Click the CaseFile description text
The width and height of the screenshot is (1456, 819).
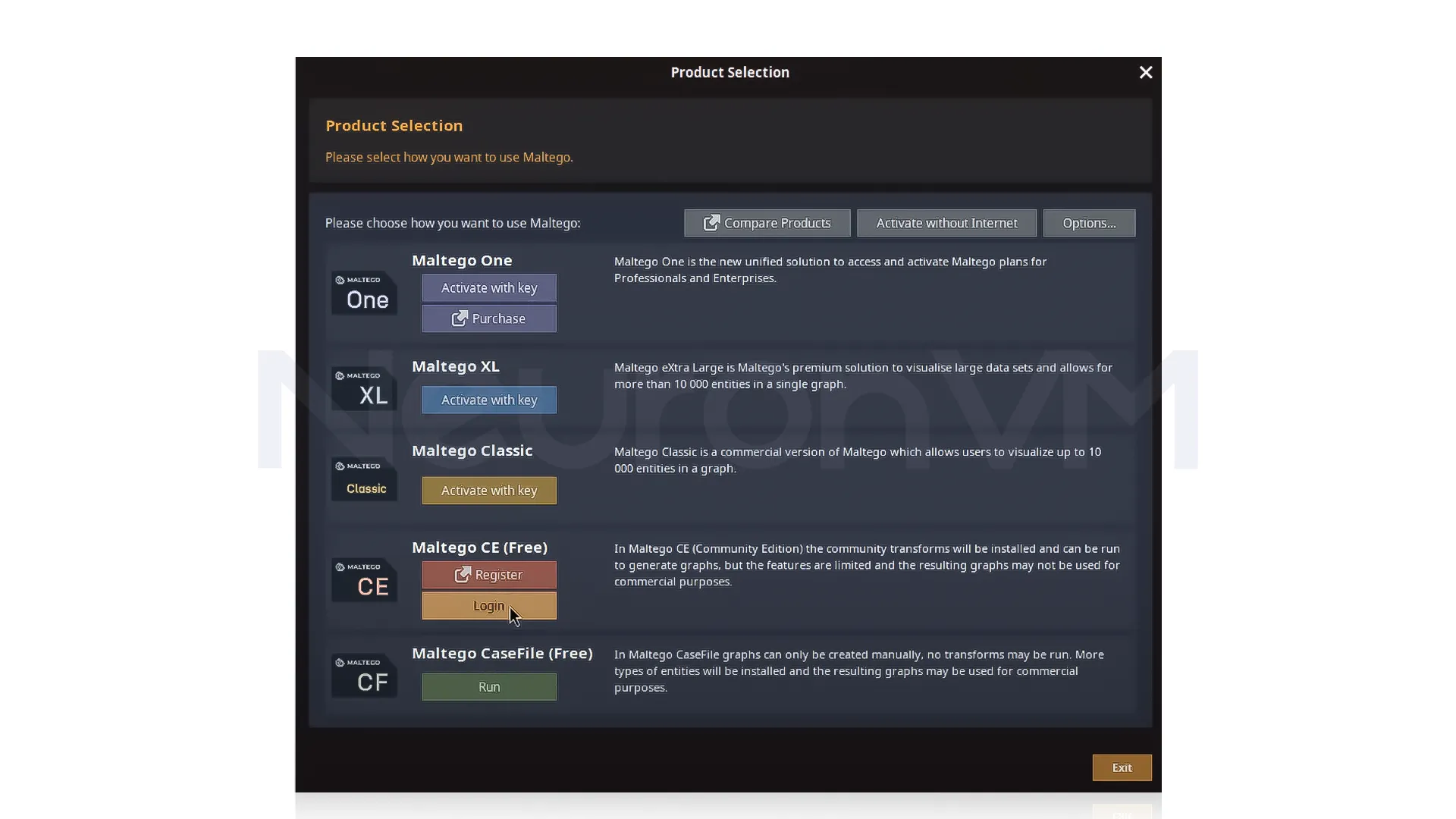(859, 671)
